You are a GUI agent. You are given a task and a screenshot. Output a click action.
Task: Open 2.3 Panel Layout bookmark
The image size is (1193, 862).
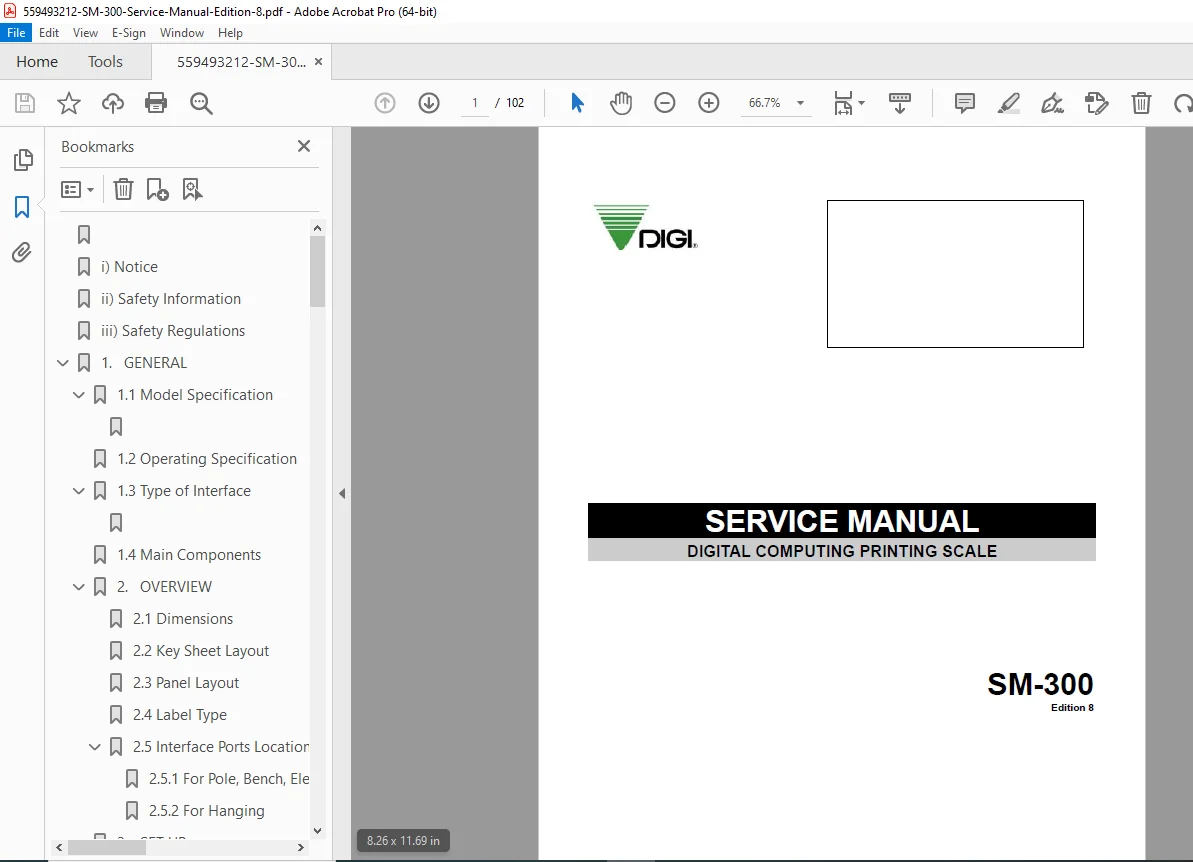(x=186, y=682)
